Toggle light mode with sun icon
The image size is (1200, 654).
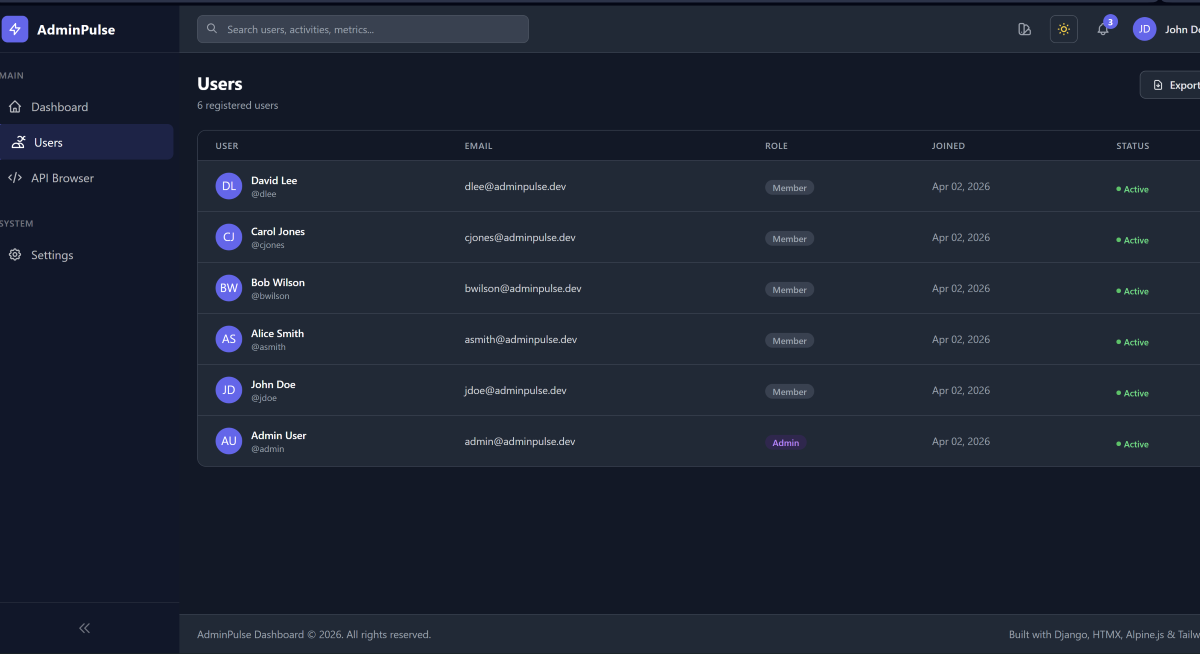(x=1063, y=30)
